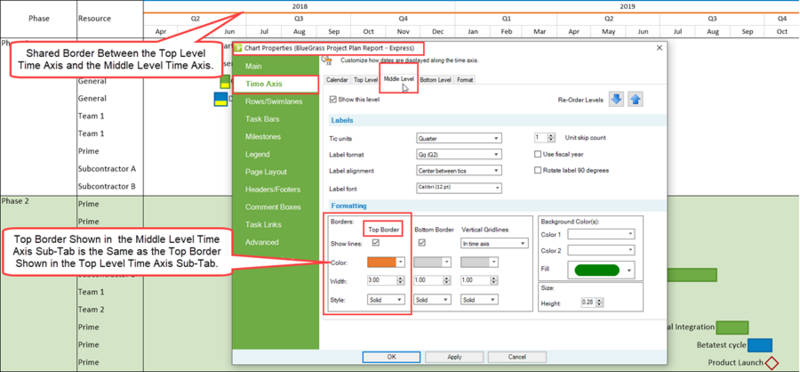Toggle the Show this level checkbox

(333, 100)
